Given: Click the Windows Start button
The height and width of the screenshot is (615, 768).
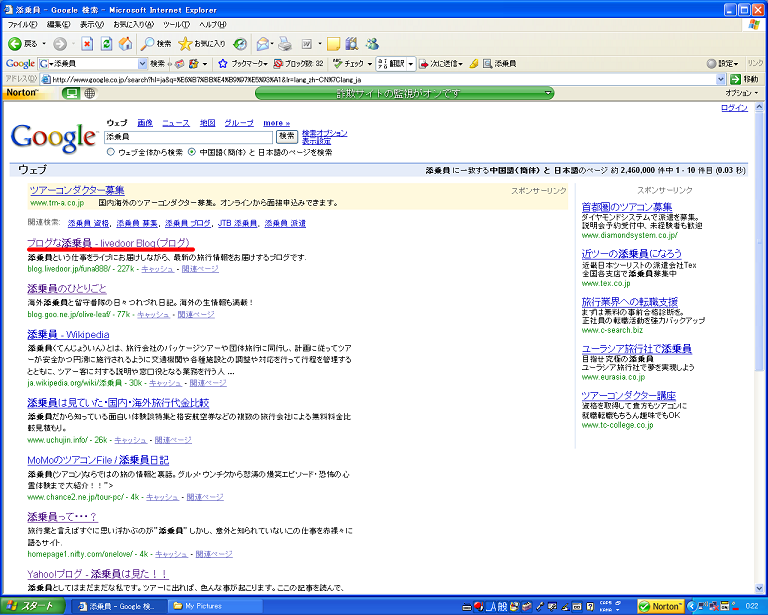Looking at the screenshot, I should [x=32, y=606].
